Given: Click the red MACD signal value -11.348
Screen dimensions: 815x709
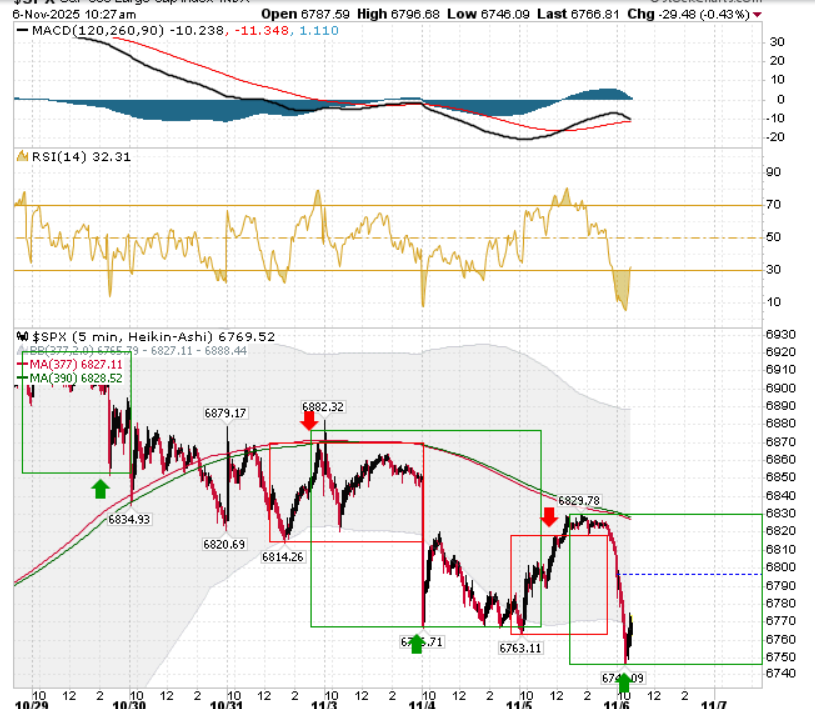Looking at the screenshot, I should (x=261, y=31).
